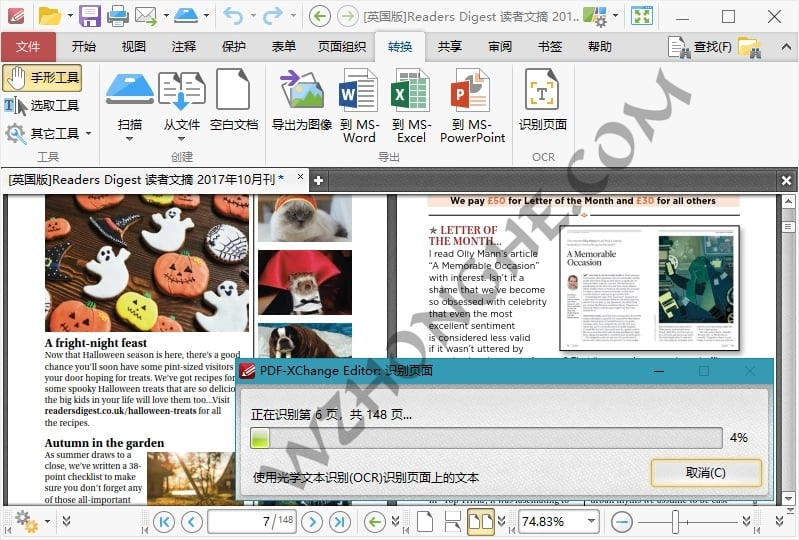Cancel the OCR recognition with 取消(C)
This screenshot has width=799, height=540.
tap(705, 472)
